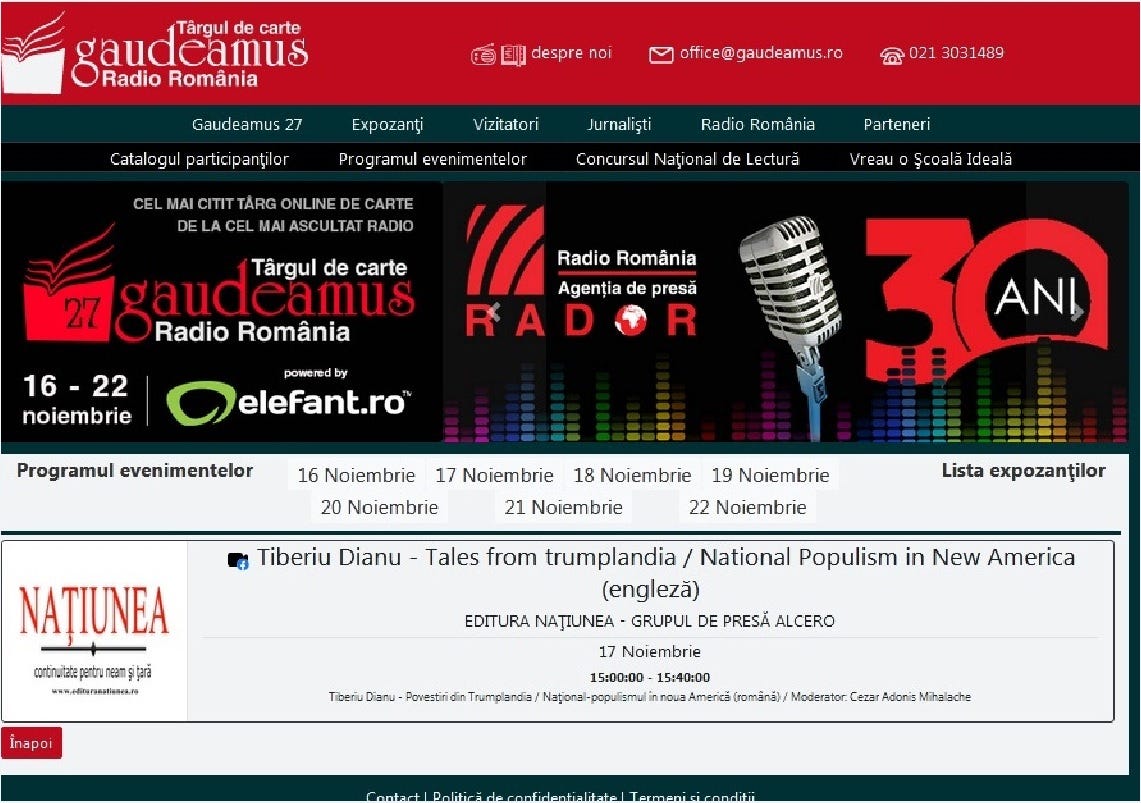Select the 19 Noiembrie tab
Viewport: 1141px width, 803px height.
(770, 475)
